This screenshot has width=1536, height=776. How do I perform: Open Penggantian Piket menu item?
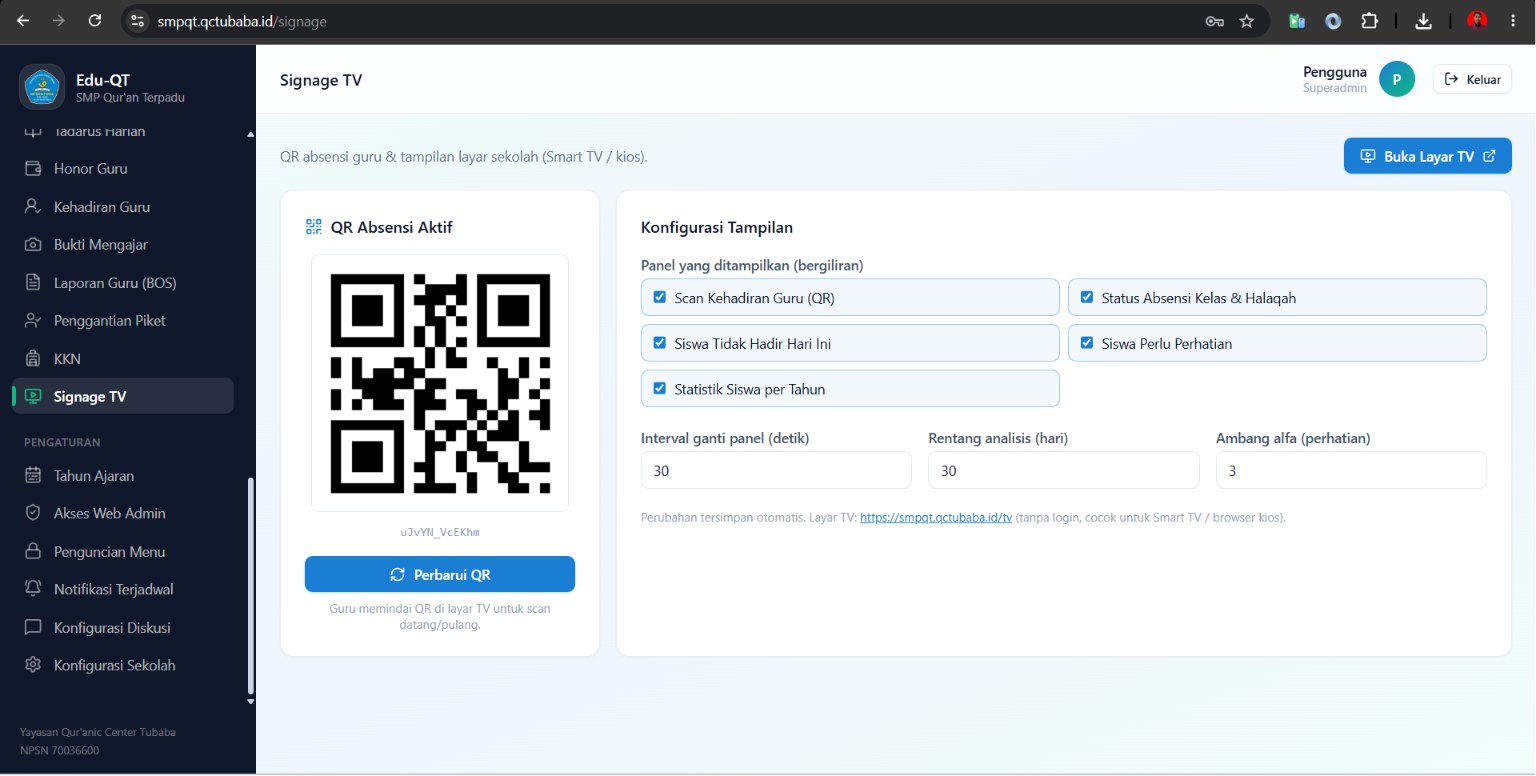point(122,321)
